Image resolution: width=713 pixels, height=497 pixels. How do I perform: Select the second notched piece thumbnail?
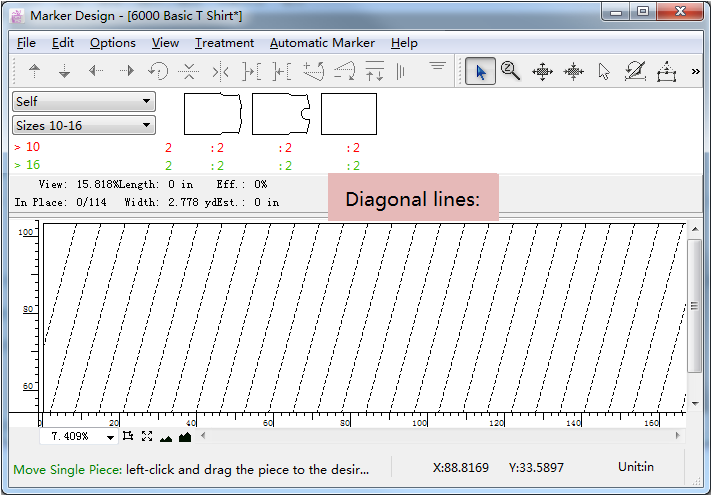click(x=281, y=114)
